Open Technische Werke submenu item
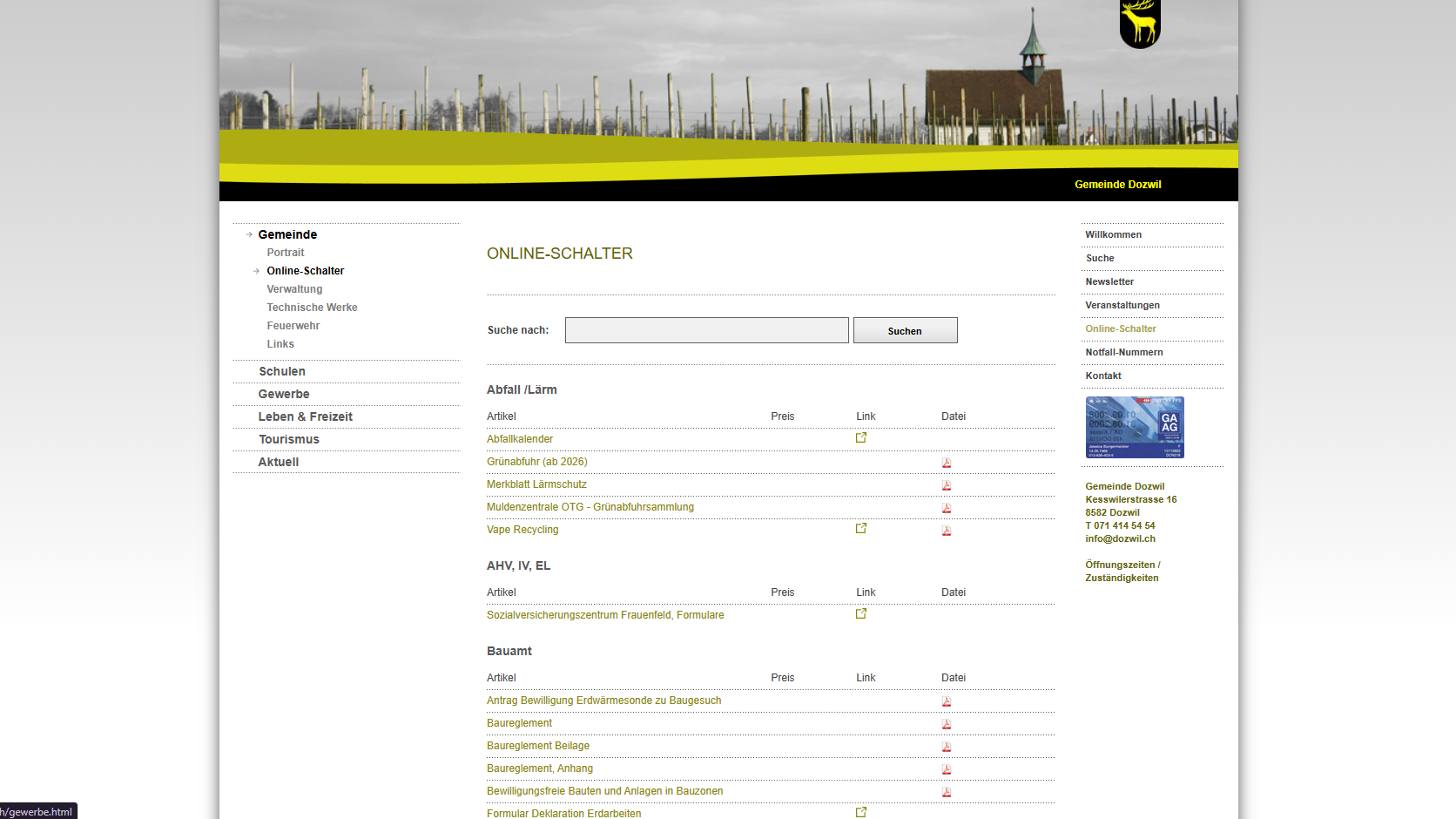Screen dimensions: 1456x819 point(312,308)
